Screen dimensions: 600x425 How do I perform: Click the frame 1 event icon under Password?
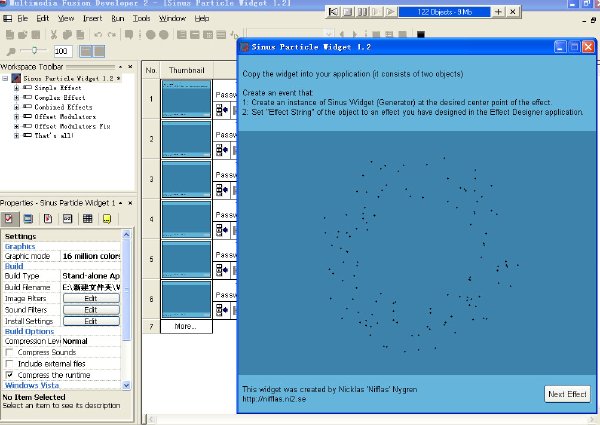(x=222, y=111)
